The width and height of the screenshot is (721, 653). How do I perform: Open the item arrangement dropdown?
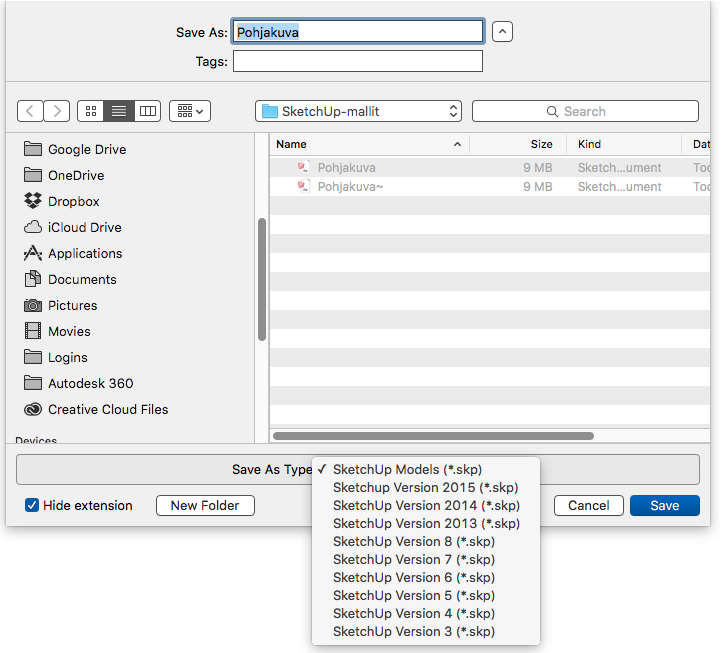click(x=190, y=111)
